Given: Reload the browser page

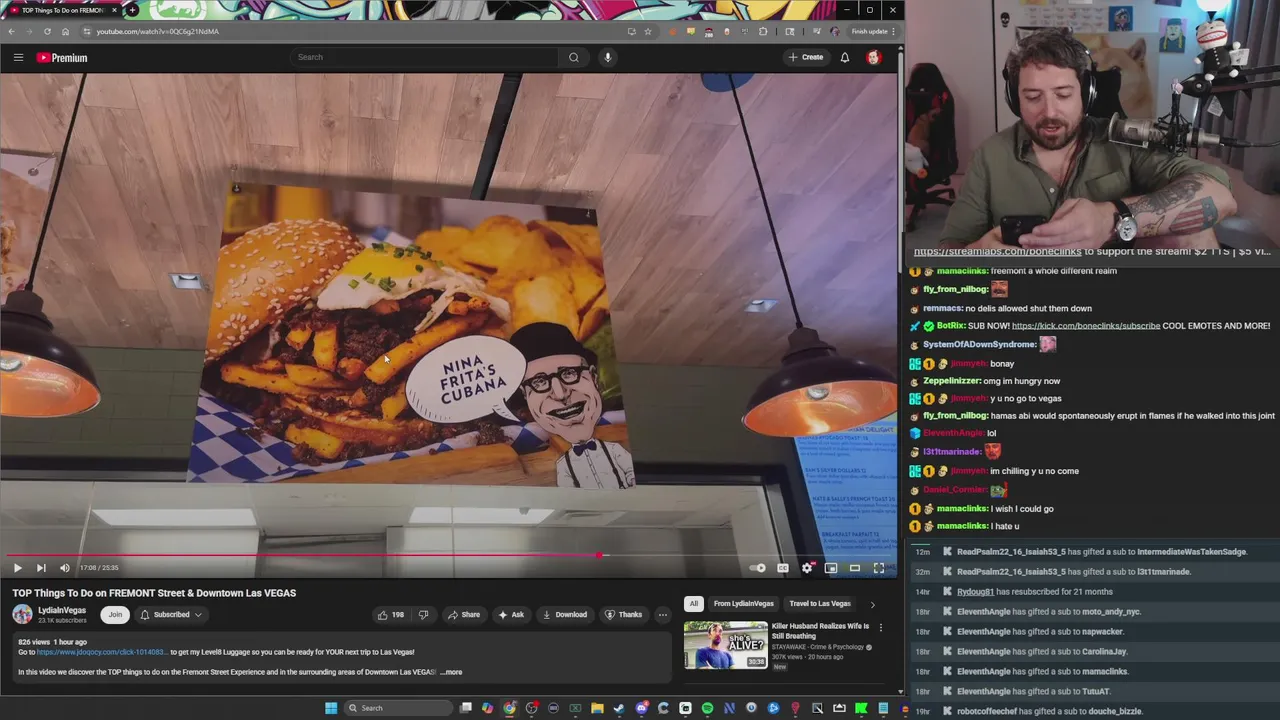Looking at the screenshot, I should tap(47, 31).
